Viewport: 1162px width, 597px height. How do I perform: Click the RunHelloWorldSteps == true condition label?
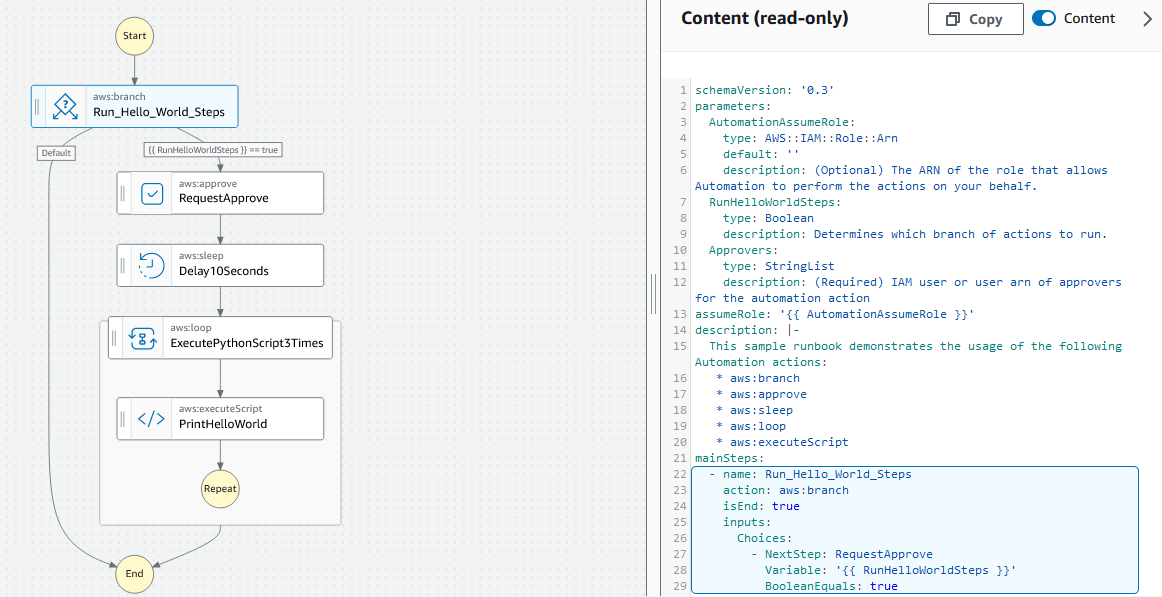click(212, 150)
